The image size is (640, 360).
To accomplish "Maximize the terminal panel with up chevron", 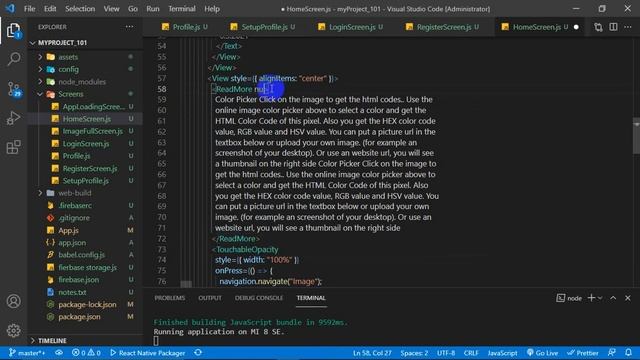I will [613, 298].
